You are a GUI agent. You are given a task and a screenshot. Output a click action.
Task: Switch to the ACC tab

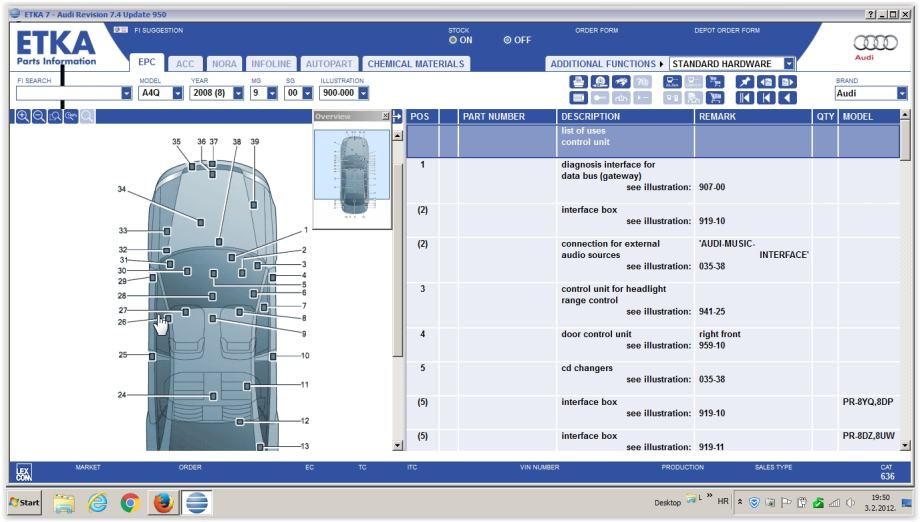[x=185, y=64]
